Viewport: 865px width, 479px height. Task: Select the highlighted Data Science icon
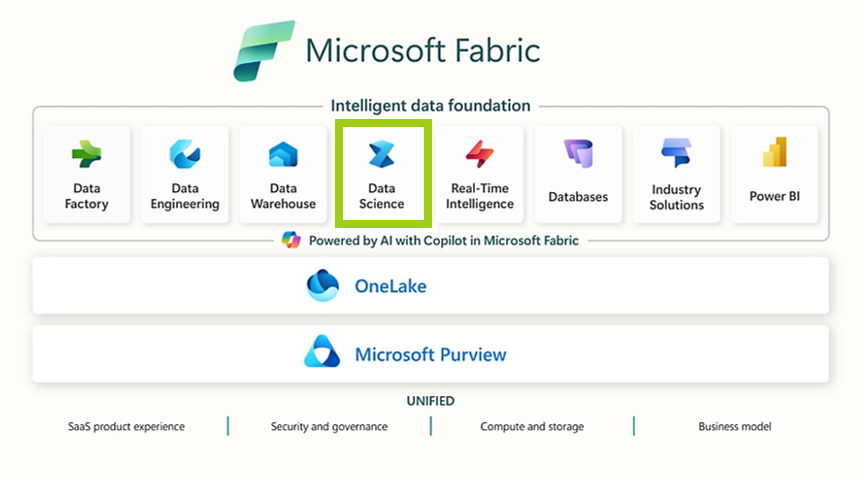[x=381, y=155]
